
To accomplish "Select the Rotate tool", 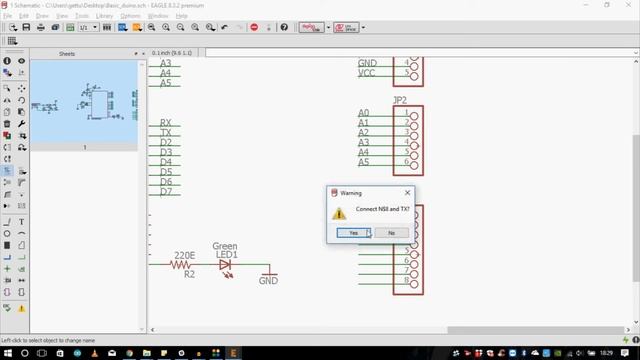I will coord(22,100).
